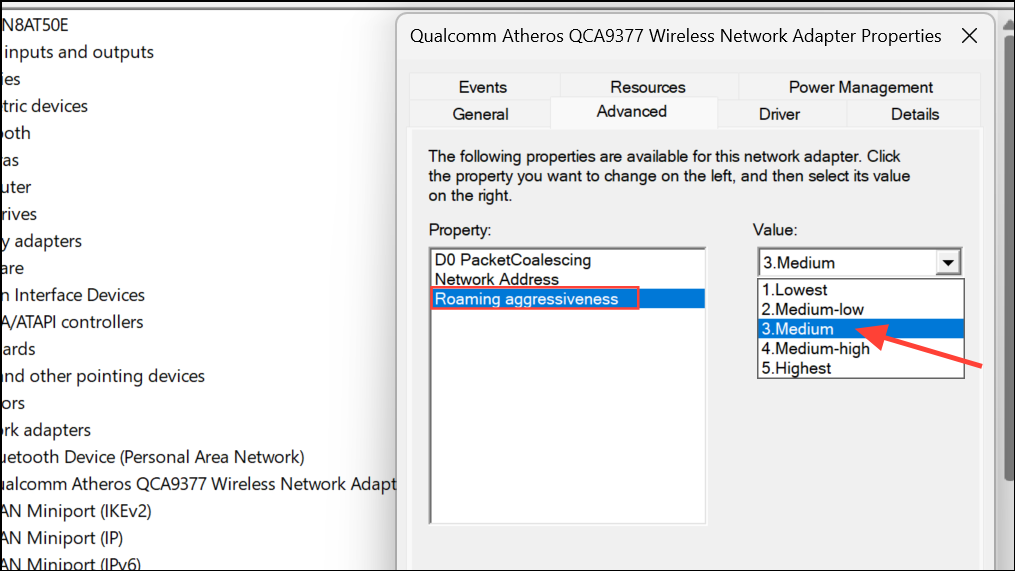Select Qualcomm Atheros QCA9377 adapter in tree
Viewport: 1015px width, 571px height.
[x=200, y=484]
